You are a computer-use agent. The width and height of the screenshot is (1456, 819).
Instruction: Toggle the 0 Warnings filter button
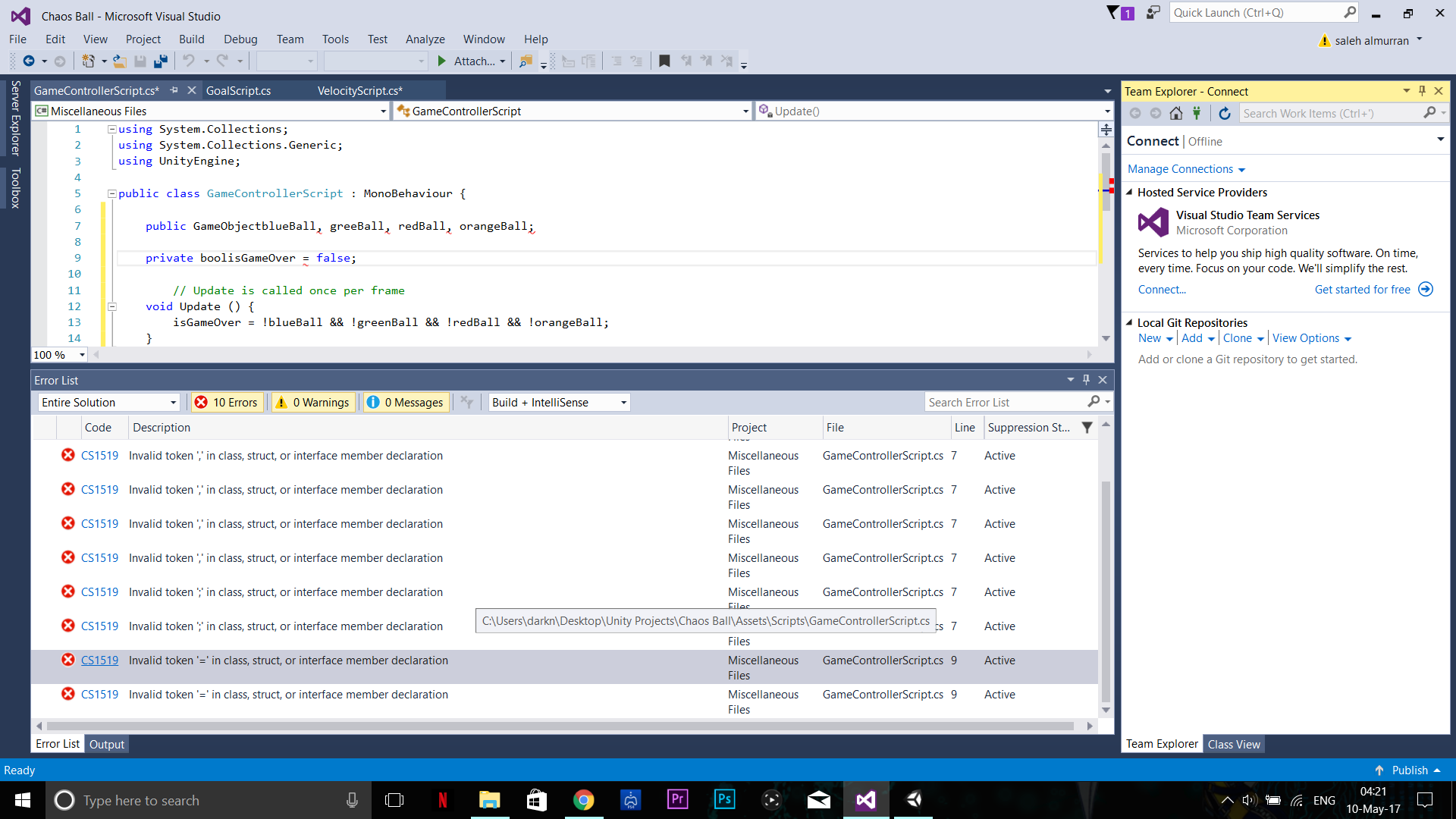[x=313, y=402]
